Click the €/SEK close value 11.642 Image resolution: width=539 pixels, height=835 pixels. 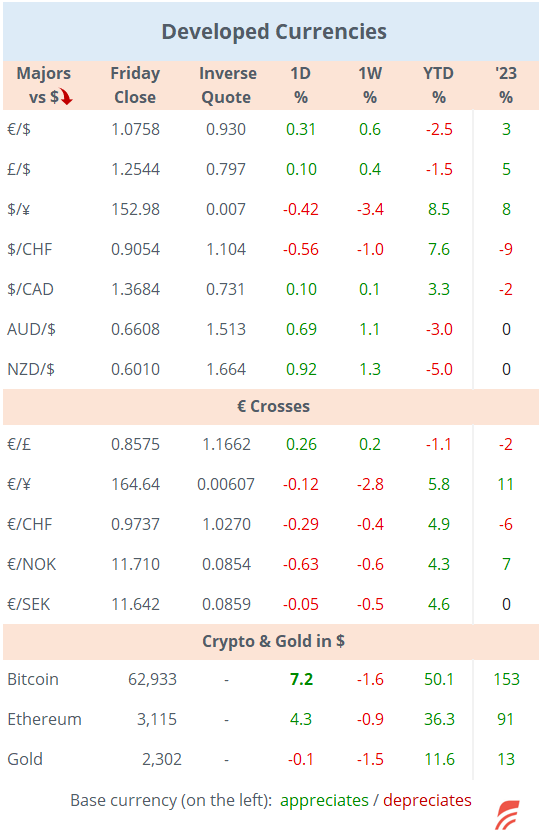[135, 604]
